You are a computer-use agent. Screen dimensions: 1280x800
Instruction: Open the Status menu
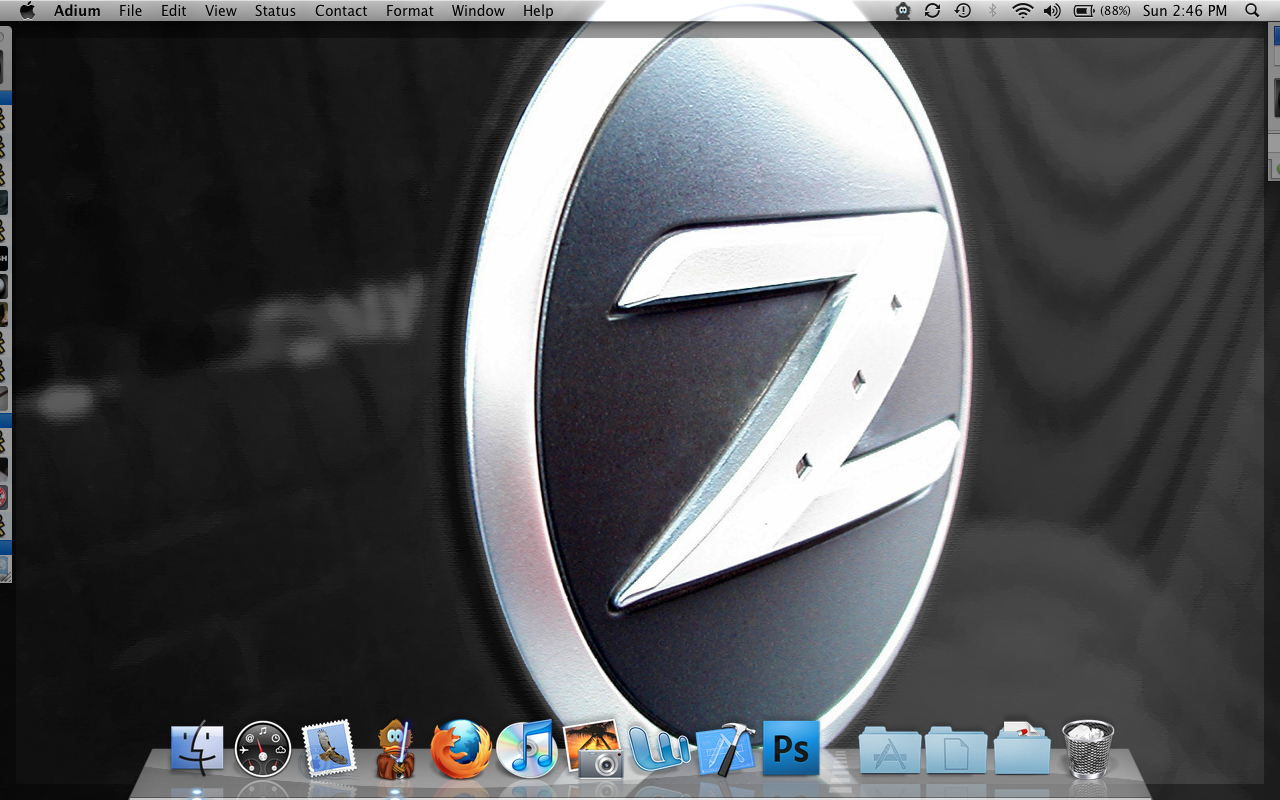click(275, 11)
